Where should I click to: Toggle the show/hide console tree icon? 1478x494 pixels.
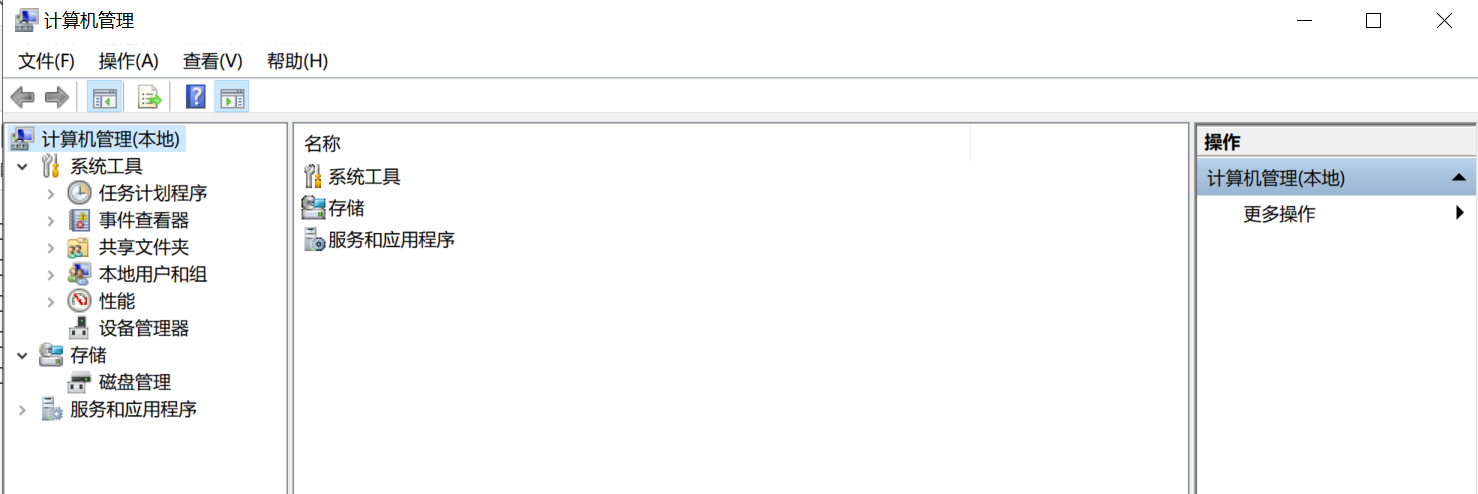105,97
